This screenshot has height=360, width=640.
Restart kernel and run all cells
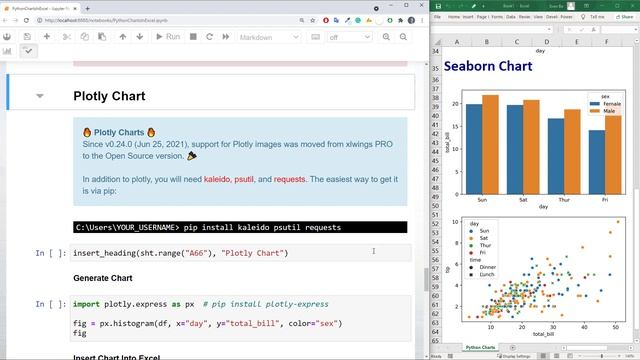click(226, 37)
